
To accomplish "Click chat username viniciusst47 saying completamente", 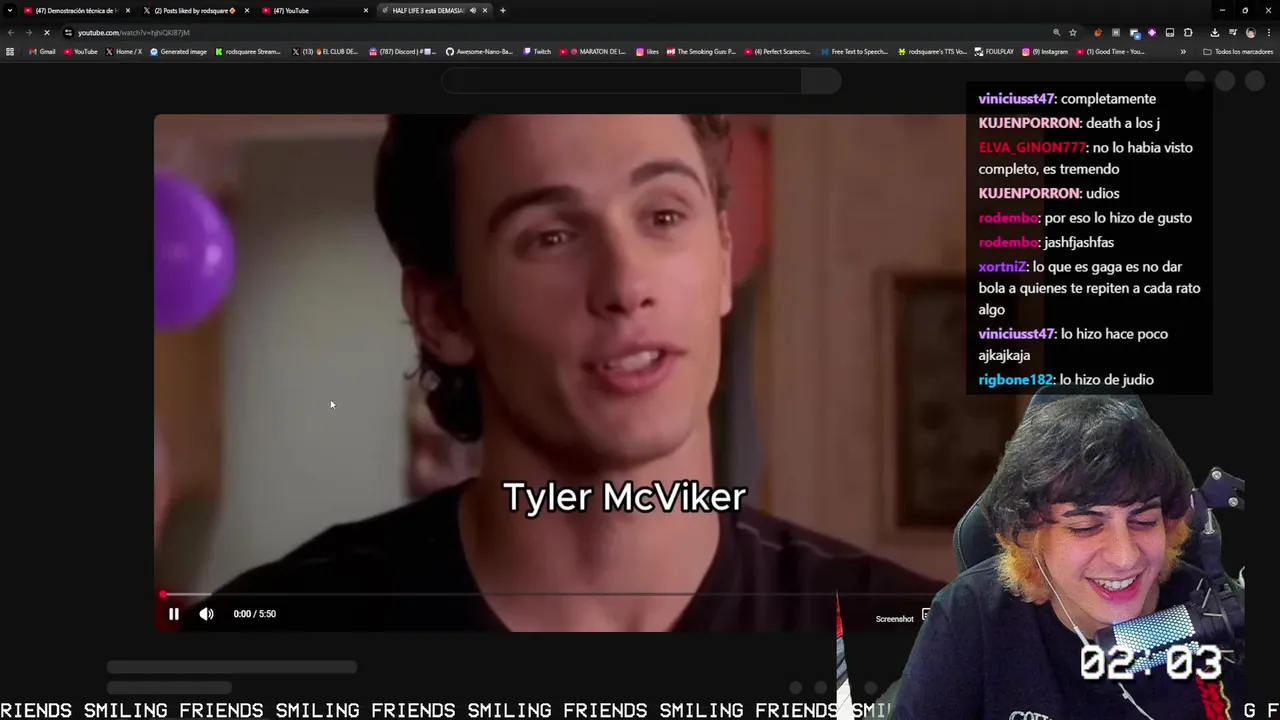I will (x=1016, y=99).
